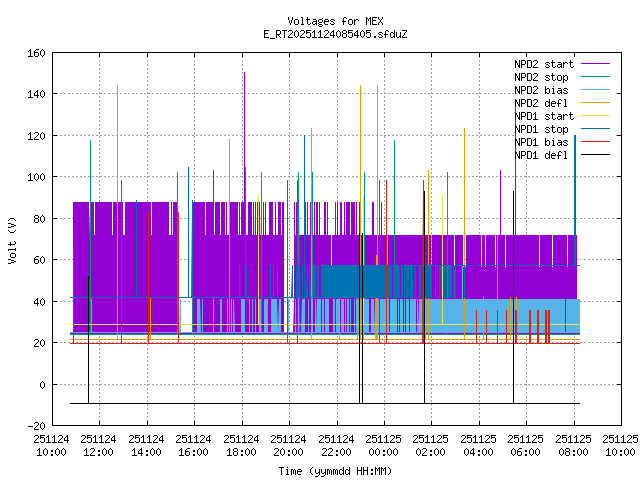
Task: Click the 251125 08:00 x-axis time tick
Action: (574, 445)
